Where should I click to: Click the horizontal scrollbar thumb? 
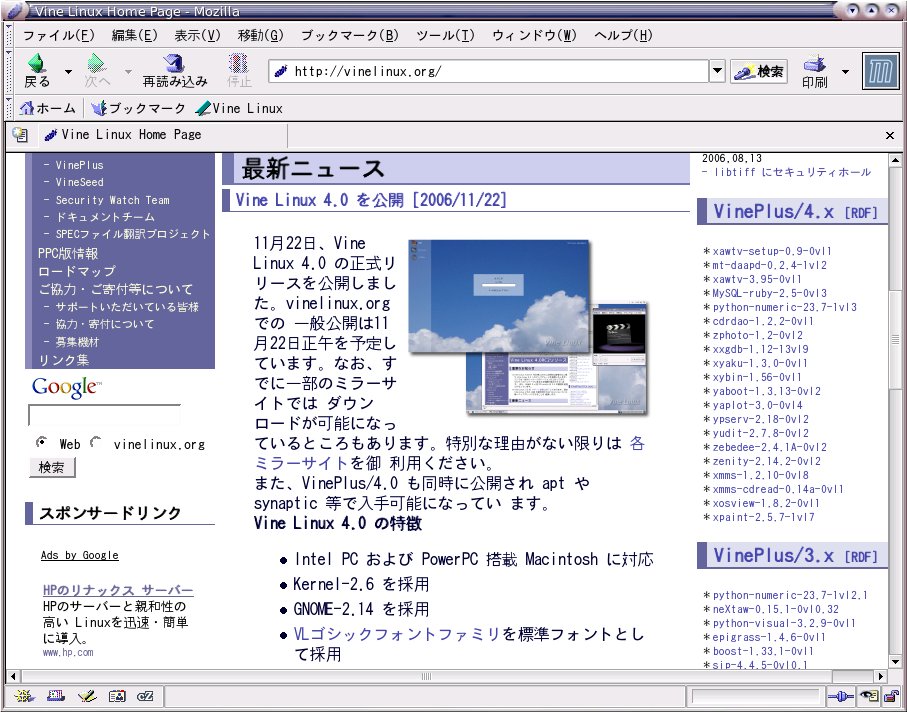pos(426,676)
